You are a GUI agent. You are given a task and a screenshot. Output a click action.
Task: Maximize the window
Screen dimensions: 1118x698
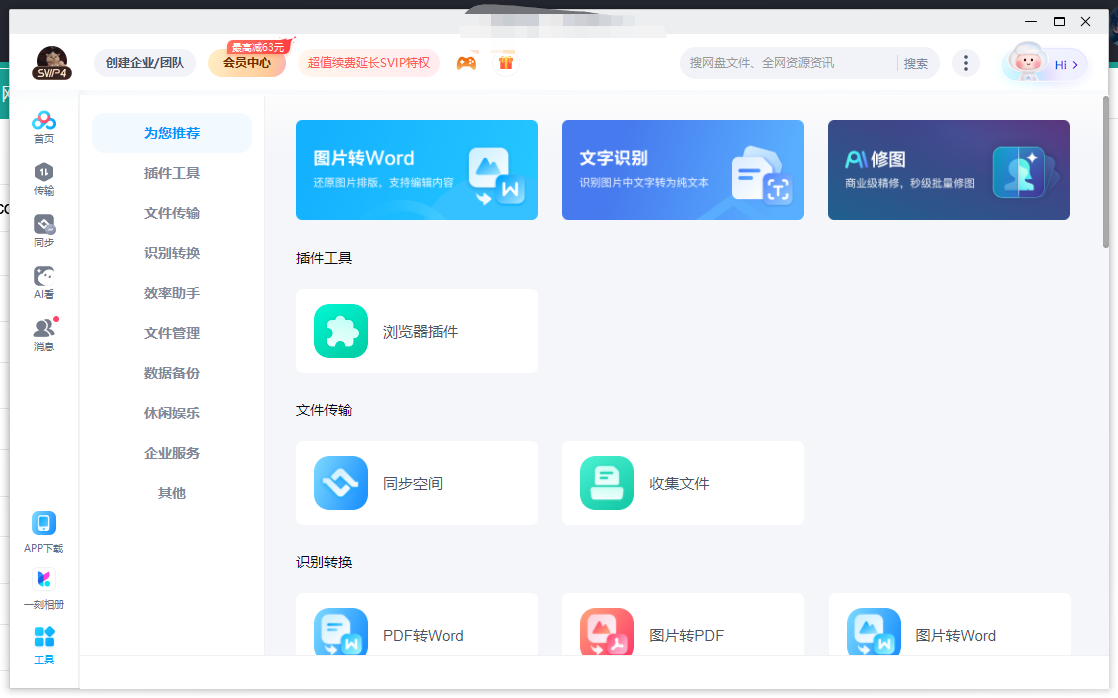1059,21
